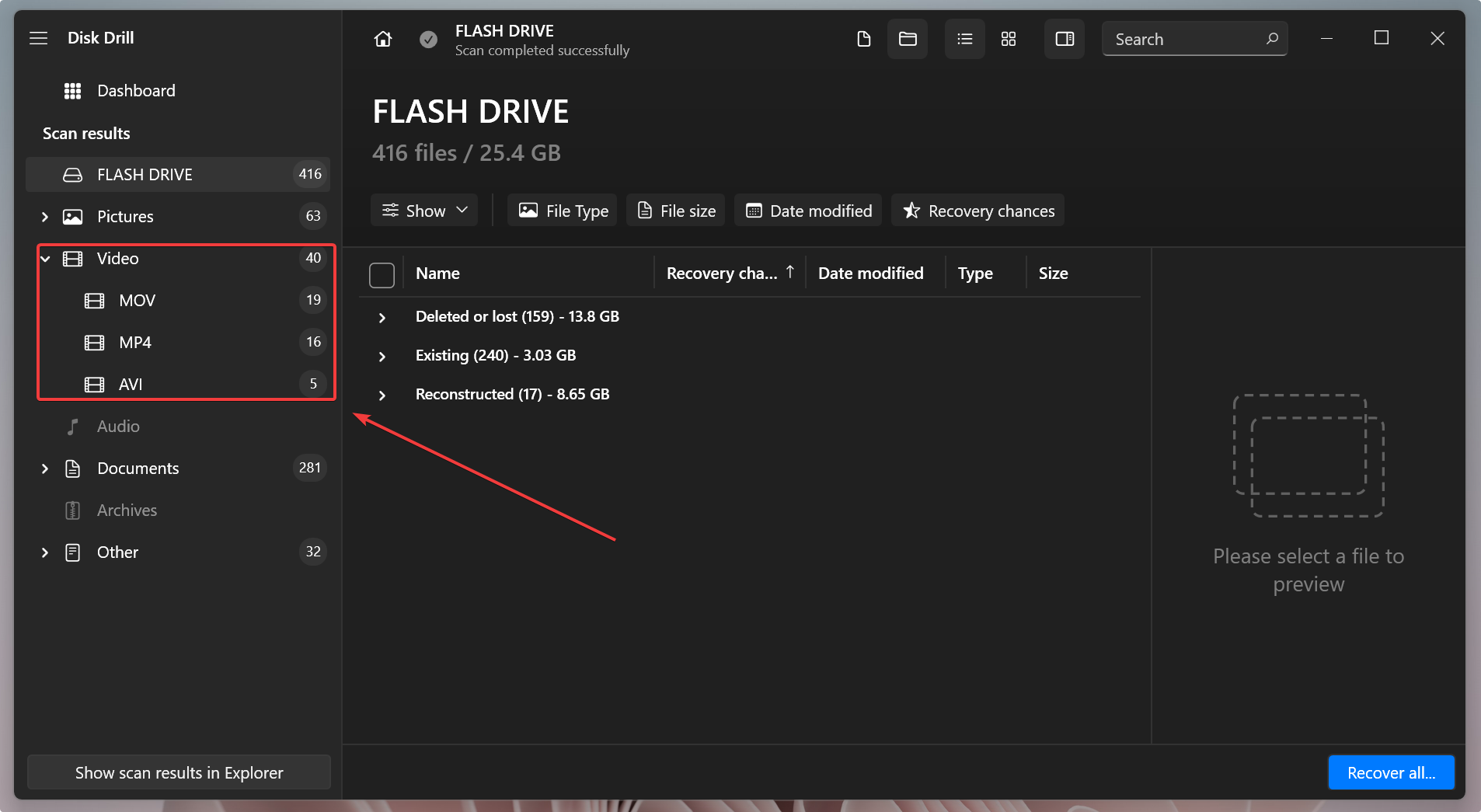
Task: Open the Recovery chances filter
Action: [x=978, y=211]
